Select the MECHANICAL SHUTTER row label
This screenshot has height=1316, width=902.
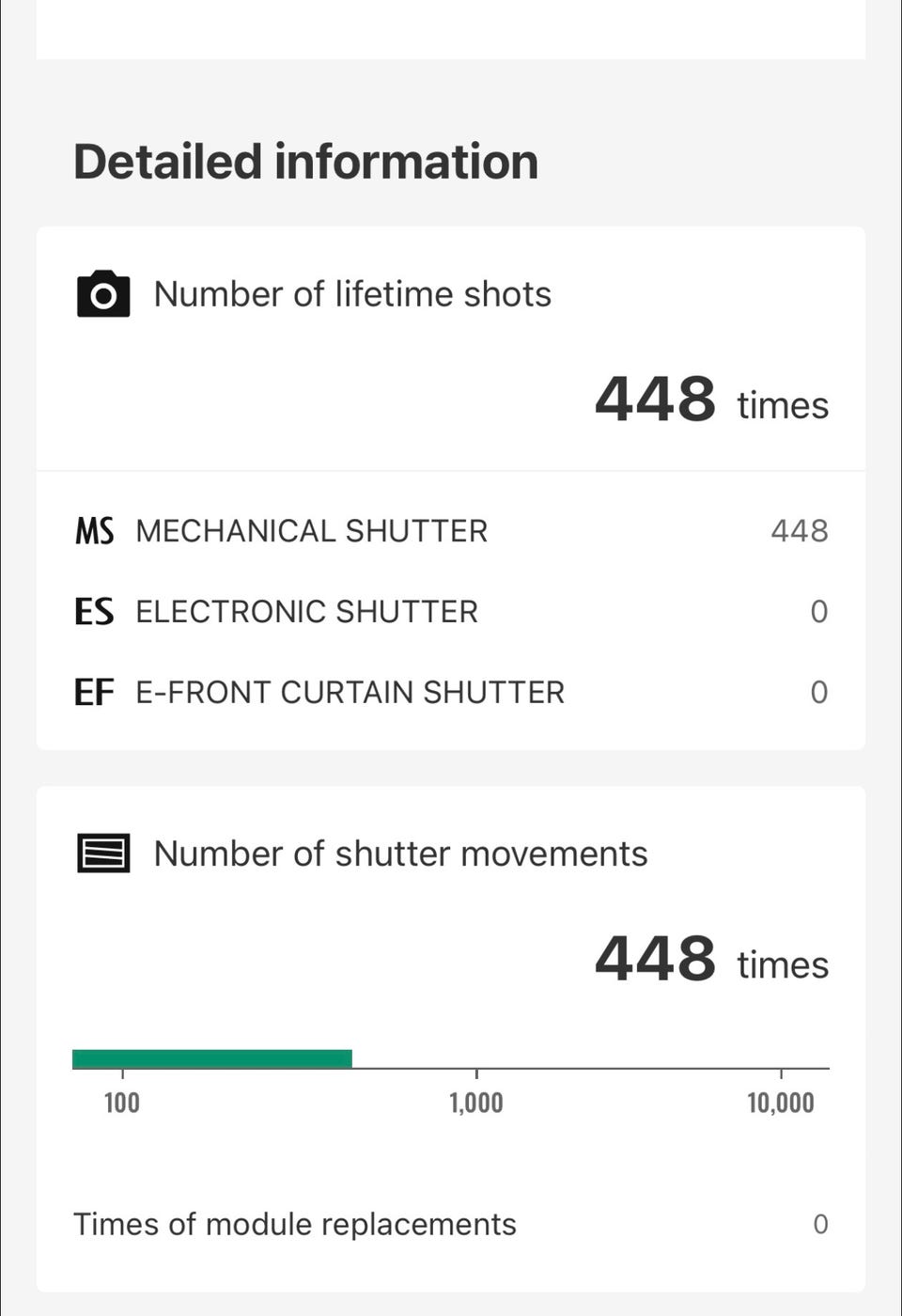pos(311,531)
